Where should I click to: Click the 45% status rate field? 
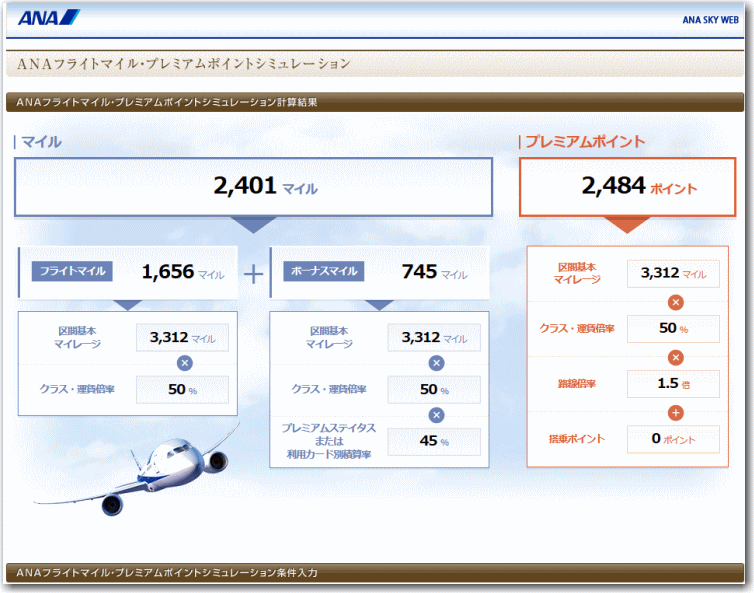point(434,441)
